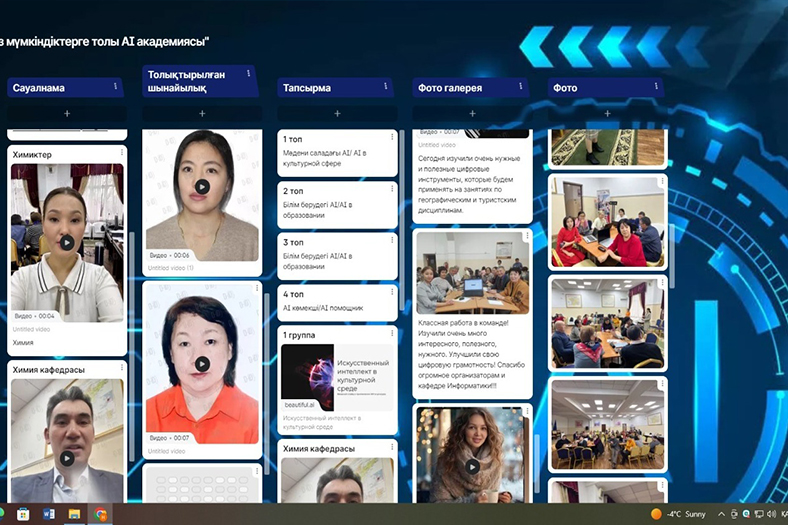This screenshot has width=788, height=525.
Task: Add a photo post in the Фото column
Action: 607,114
